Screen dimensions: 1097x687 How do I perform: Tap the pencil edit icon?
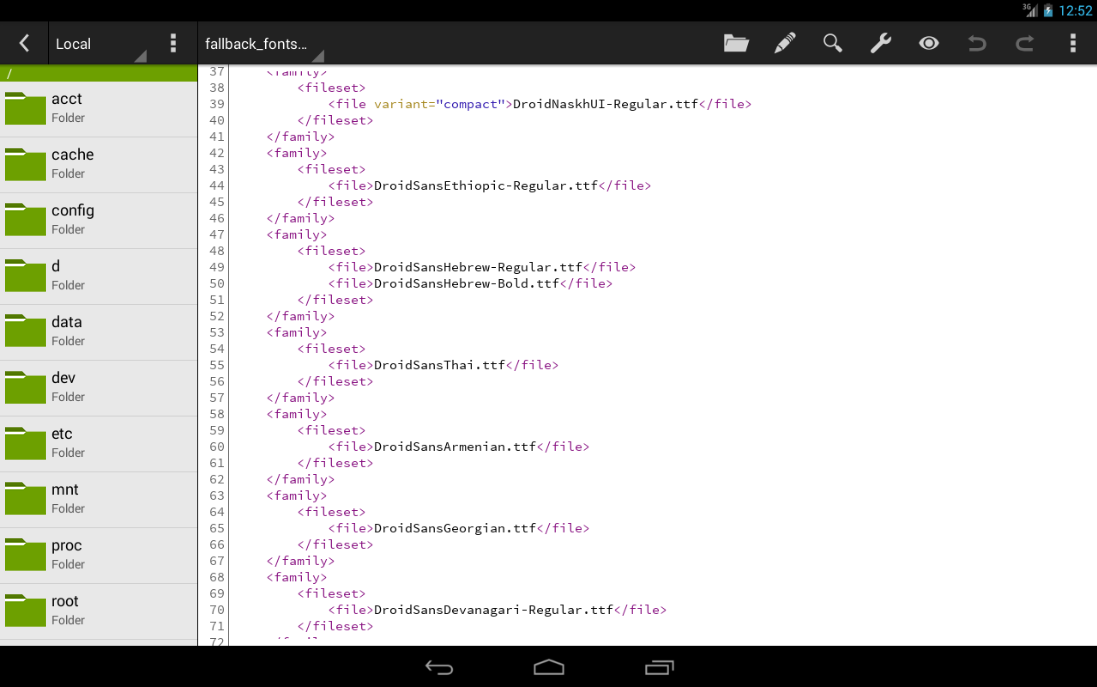(x=785, y=43)
